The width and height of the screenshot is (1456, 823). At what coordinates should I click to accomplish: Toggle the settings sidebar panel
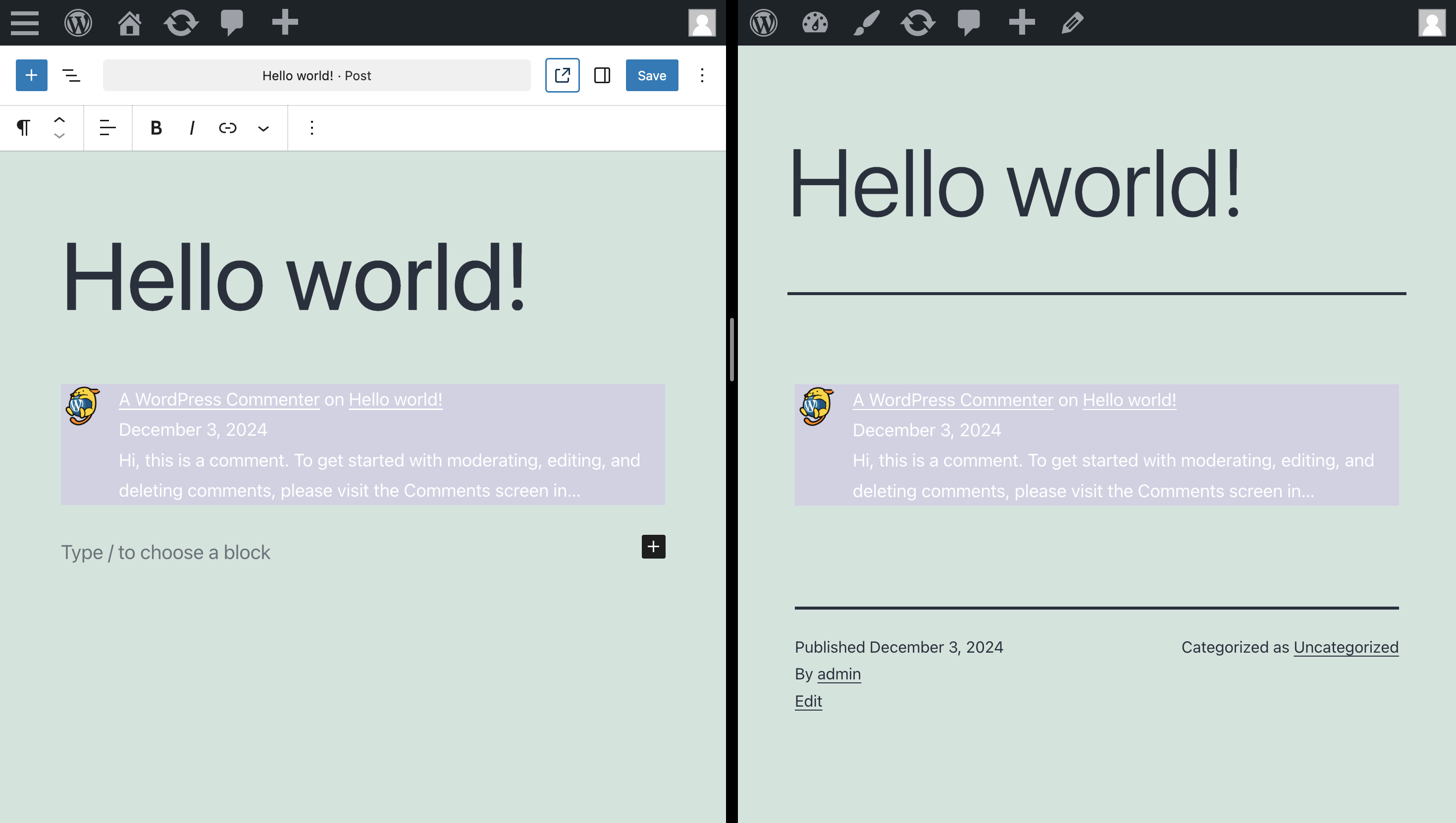[602, 75]
